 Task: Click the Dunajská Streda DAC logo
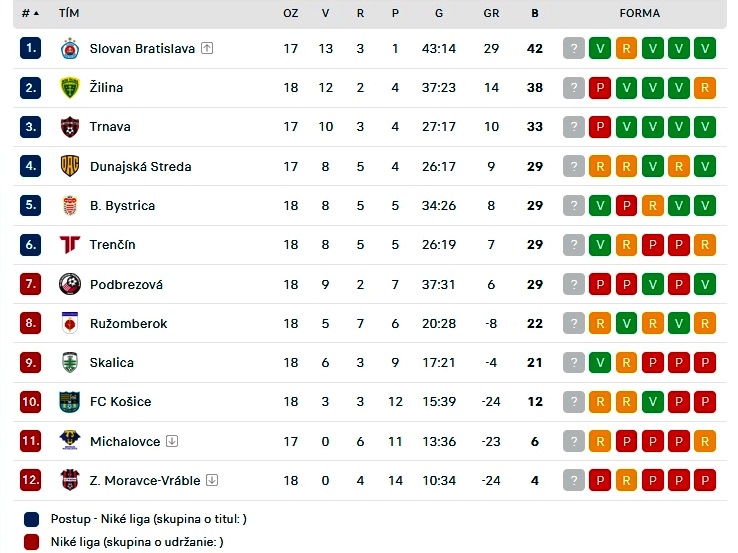(70, 166)
